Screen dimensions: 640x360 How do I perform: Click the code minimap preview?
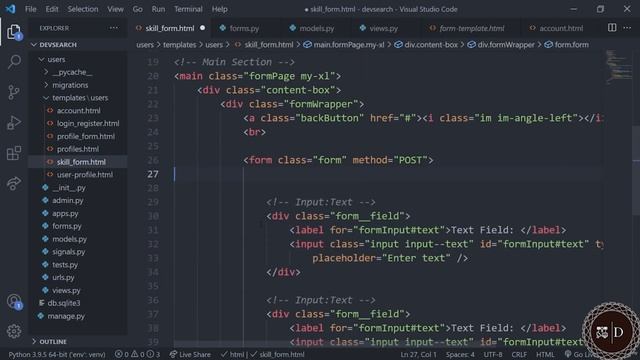(618, 67)
